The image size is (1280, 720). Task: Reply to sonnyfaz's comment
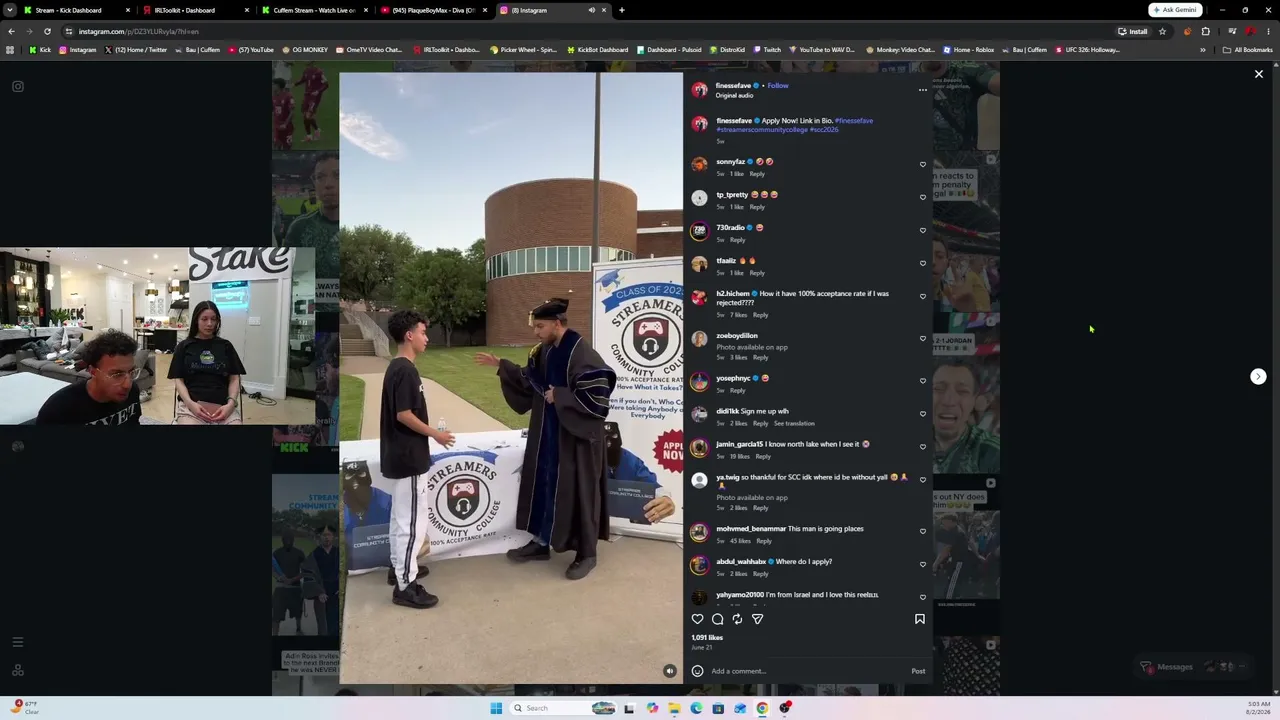(757, 174)
